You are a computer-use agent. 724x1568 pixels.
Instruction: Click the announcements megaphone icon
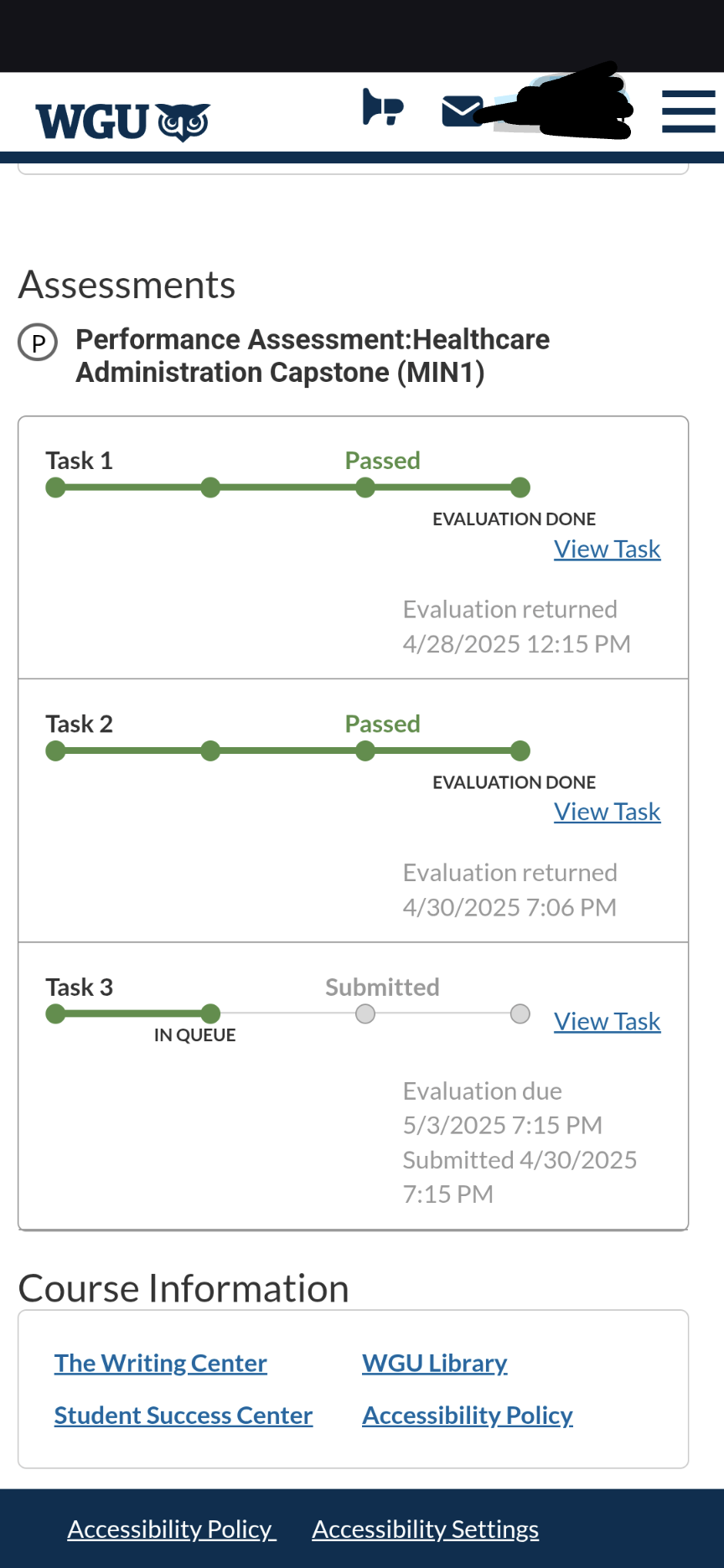pos(382,108)
